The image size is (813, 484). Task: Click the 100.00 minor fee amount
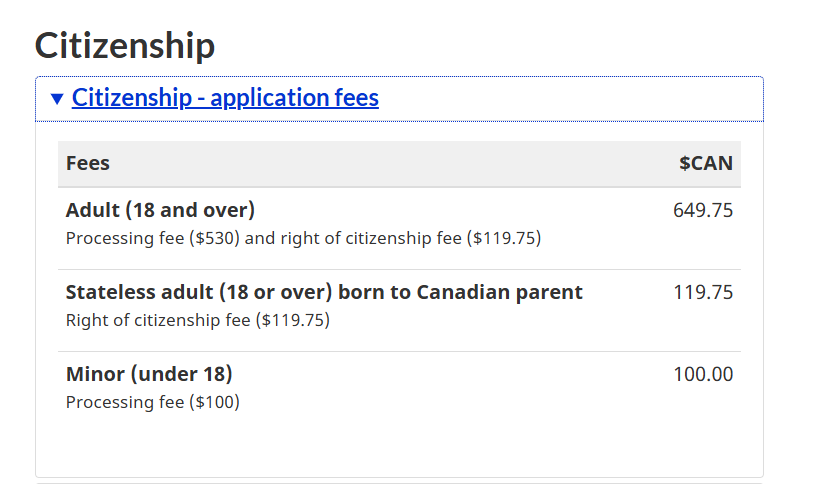point(703,374)
